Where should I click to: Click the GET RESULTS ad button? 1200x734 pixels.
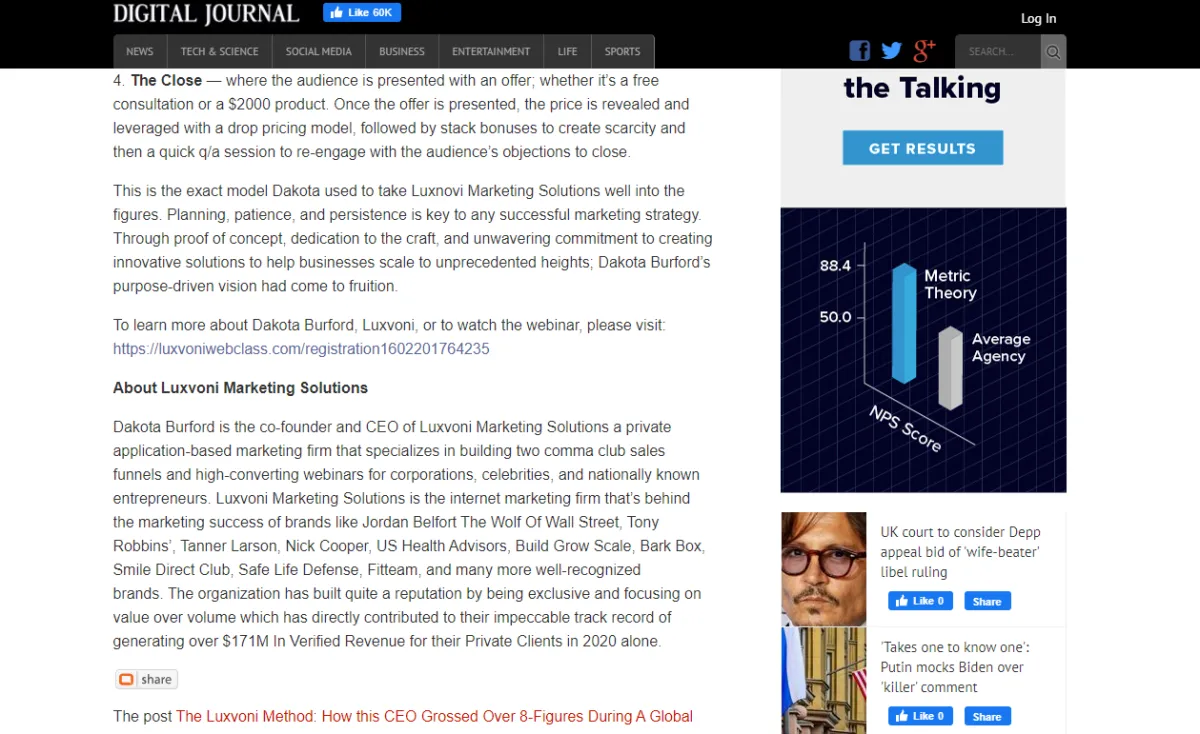(922, 148)
